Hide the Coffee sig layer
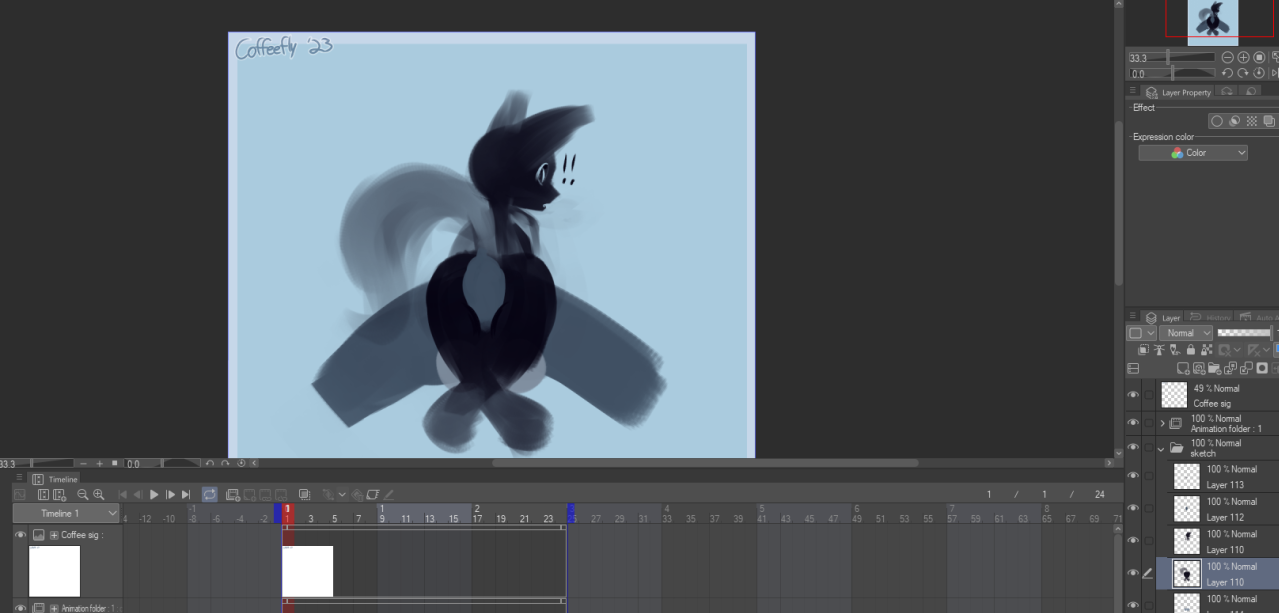The height and width of the screenshot is (613, 1279). (x=1133, y=395)
